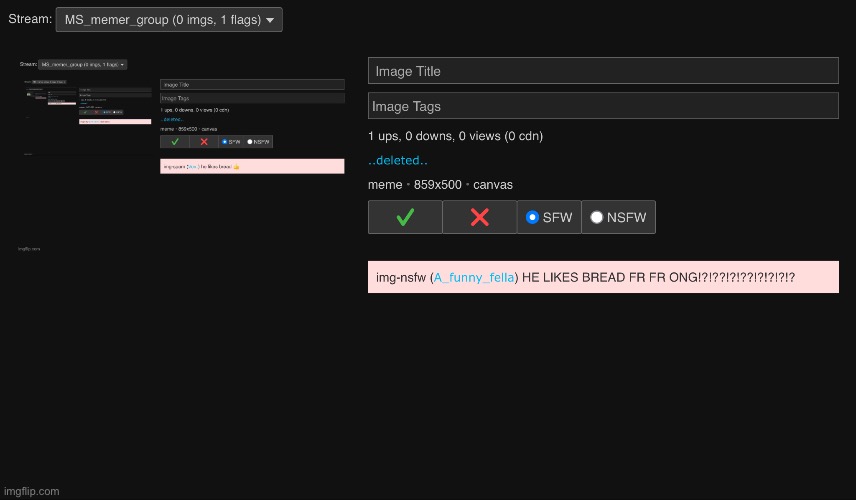Image resolution: width=856 pixels, height=500 pixels.
Task: Open the A_funny_fella profile link
Action: pos(474,277)
